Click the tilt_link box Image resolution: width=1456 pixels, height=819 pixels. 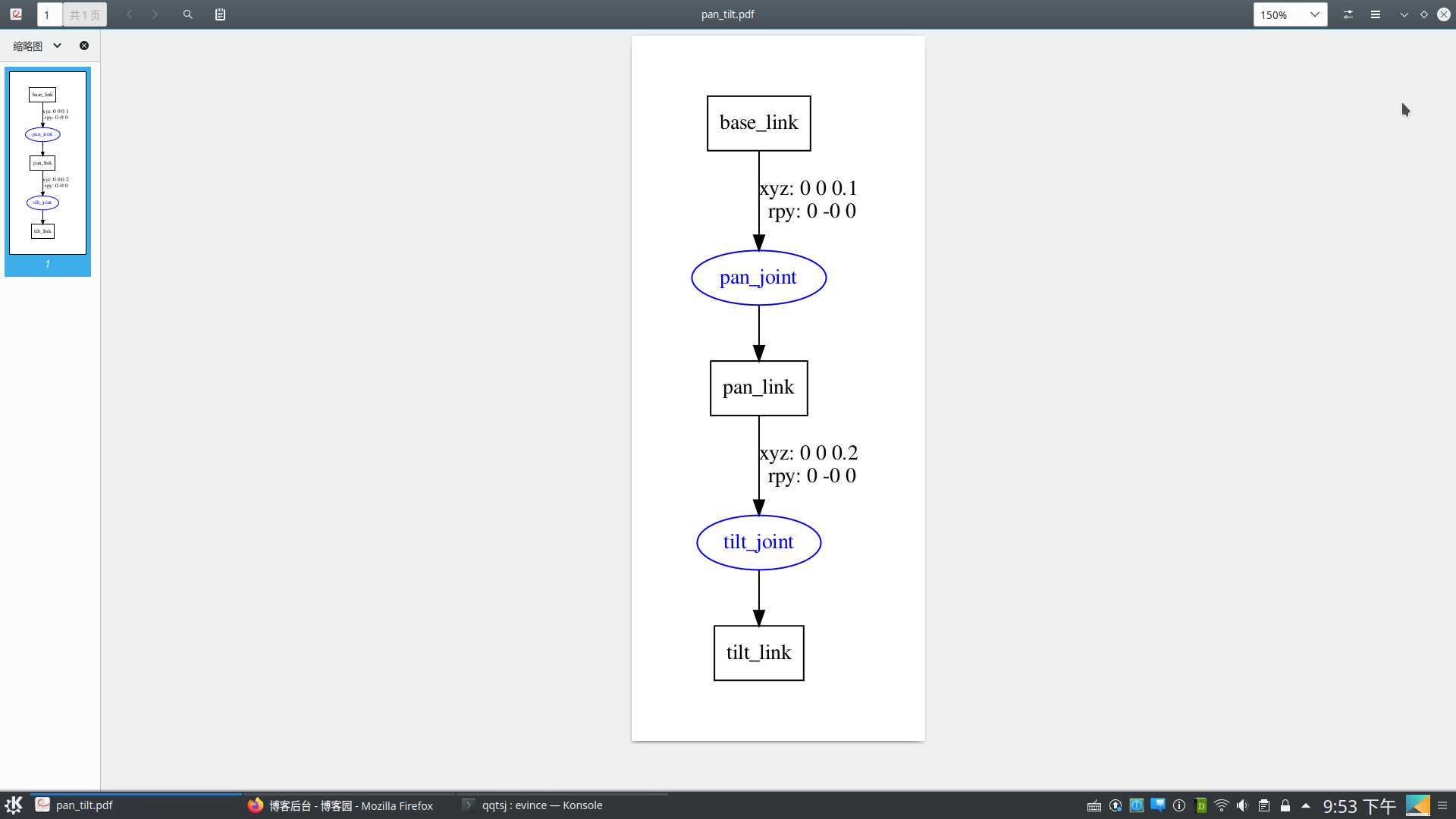(758, 653)
